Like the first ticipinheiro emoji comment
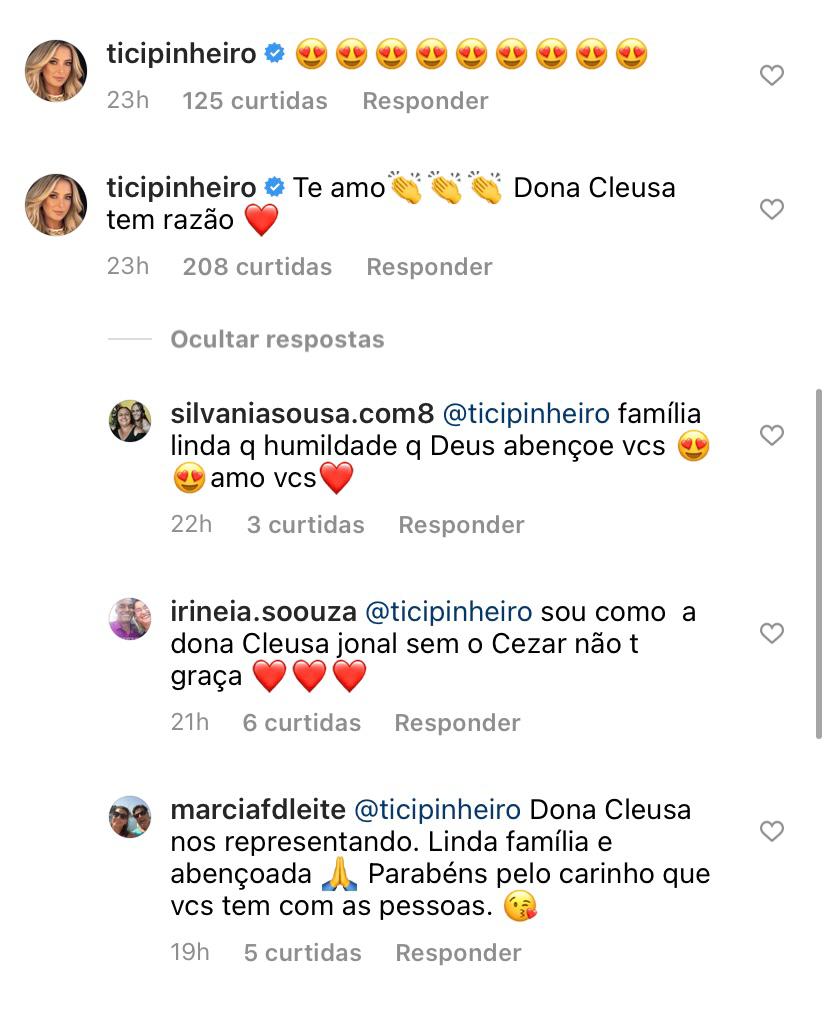Viewport: 828px width, 1018px height. pos(772,75)
